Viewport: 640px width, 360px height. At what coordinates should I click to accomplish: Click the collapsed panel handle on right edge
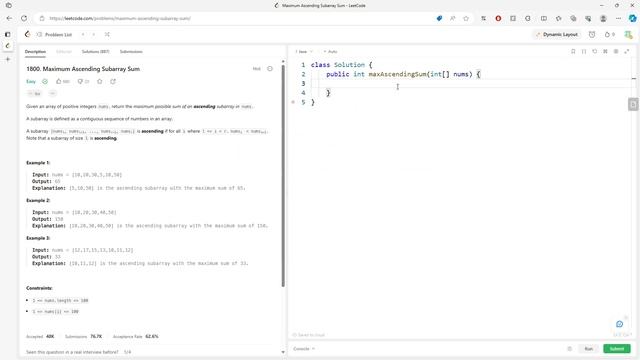point(633,104)
